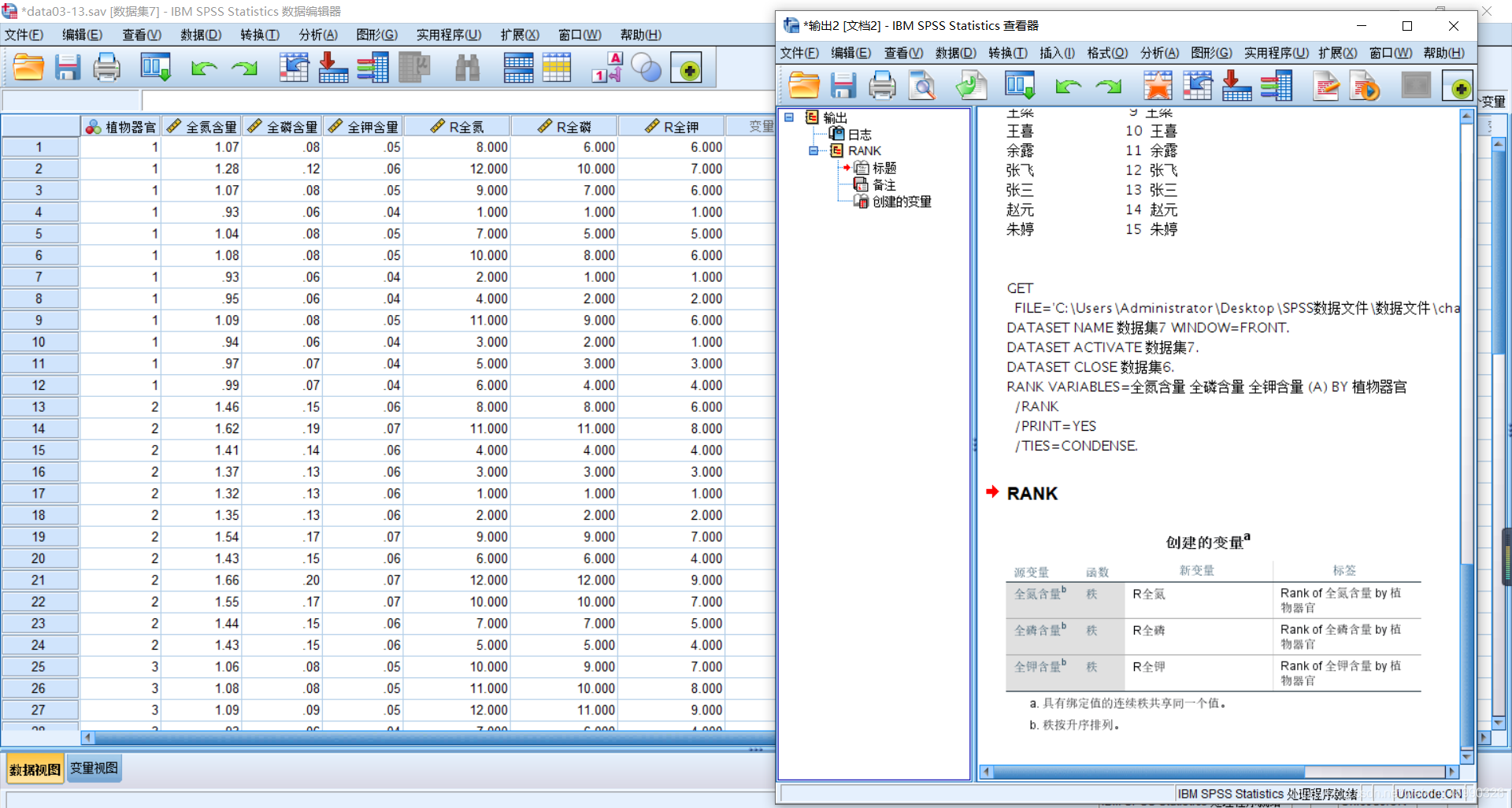Click the Use Variable Sets circles icon
Viewport: 1512px width, 808px height.
[x=647, y=68]
